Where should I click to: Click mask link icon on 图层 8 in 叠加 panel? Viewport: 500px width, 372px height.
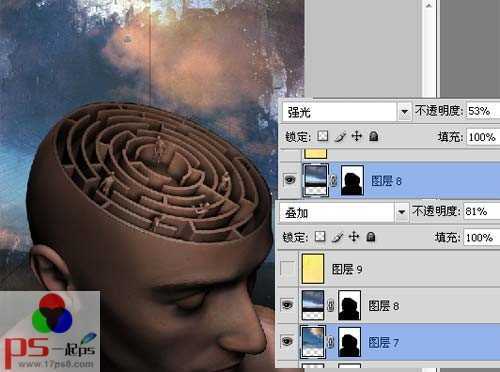pos(330,305)
